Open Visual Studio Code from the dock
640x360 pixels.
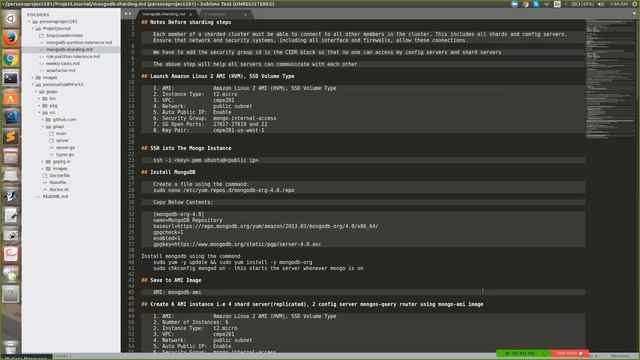click(11, 117)
